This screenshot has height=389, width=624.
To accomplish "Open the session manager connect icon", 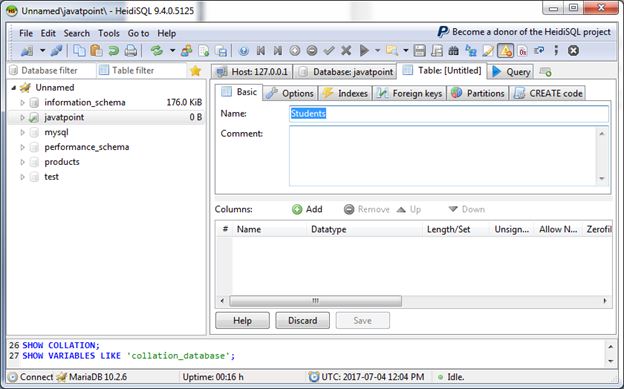I will point(27,51).
